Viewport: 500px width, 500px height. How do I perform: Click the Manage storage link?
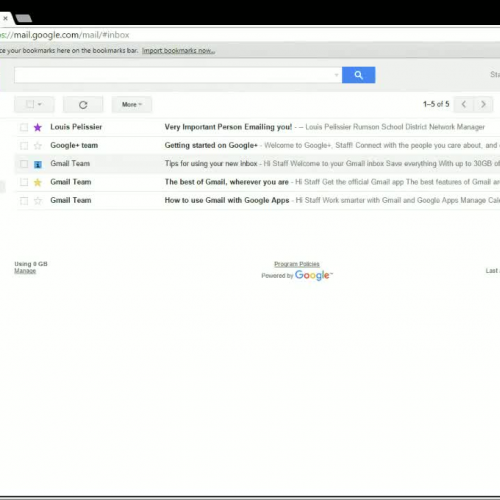click(x=25, y=271)
